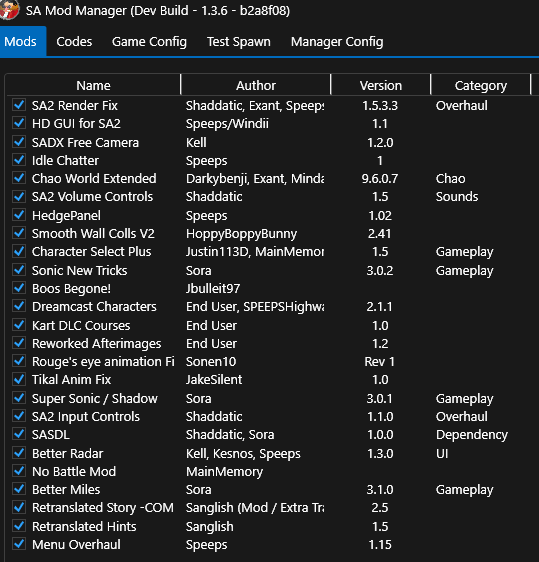The height and width of the screenshot is (562, 539).
Task: Click version Rev 1
Action: [380, 362]
